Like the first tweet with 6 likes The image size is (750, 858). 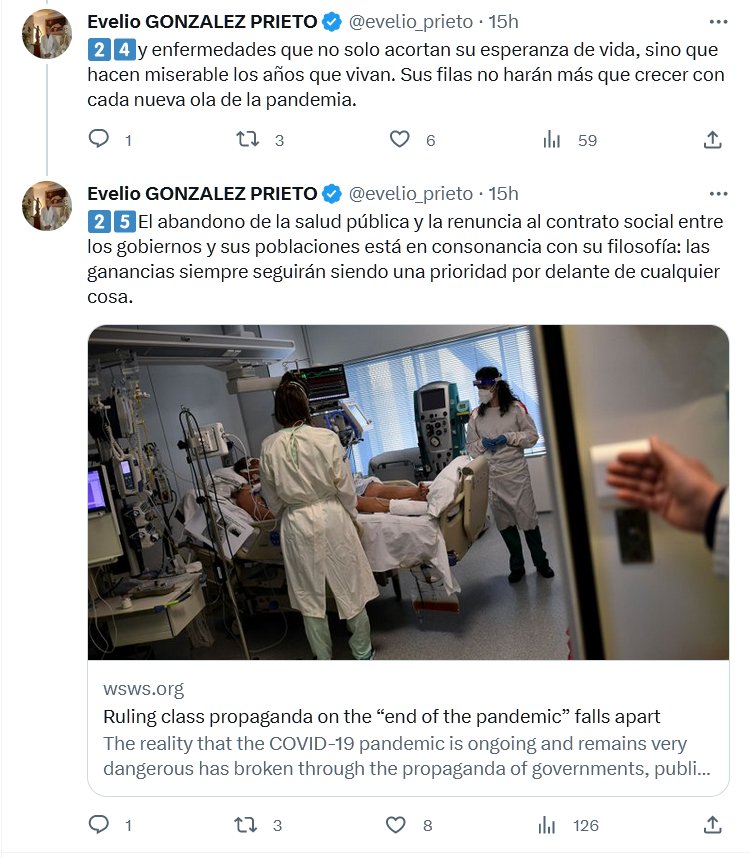[x=400, y=140]
